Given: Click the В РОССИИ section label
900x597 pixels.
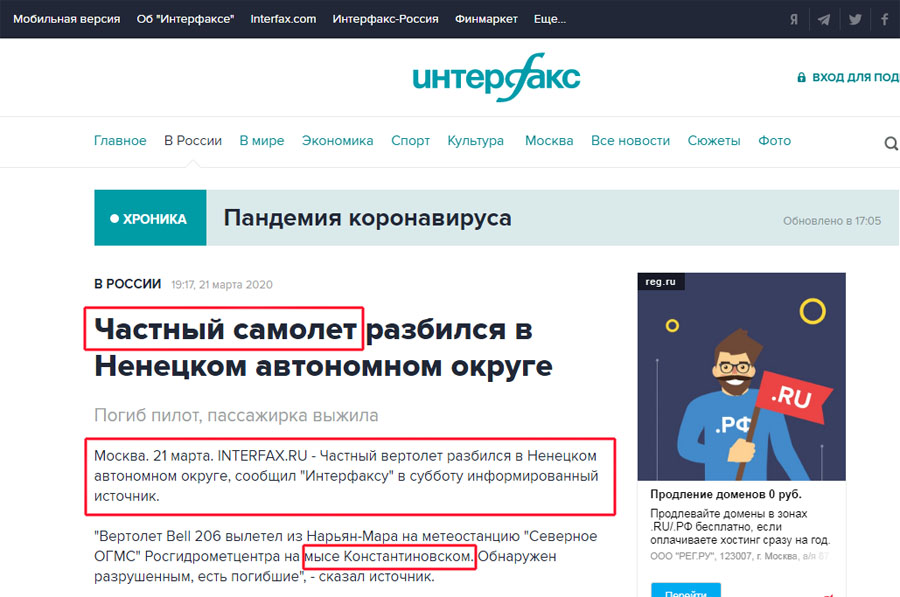Looking at the screenshot, I should tap(127, 284).
